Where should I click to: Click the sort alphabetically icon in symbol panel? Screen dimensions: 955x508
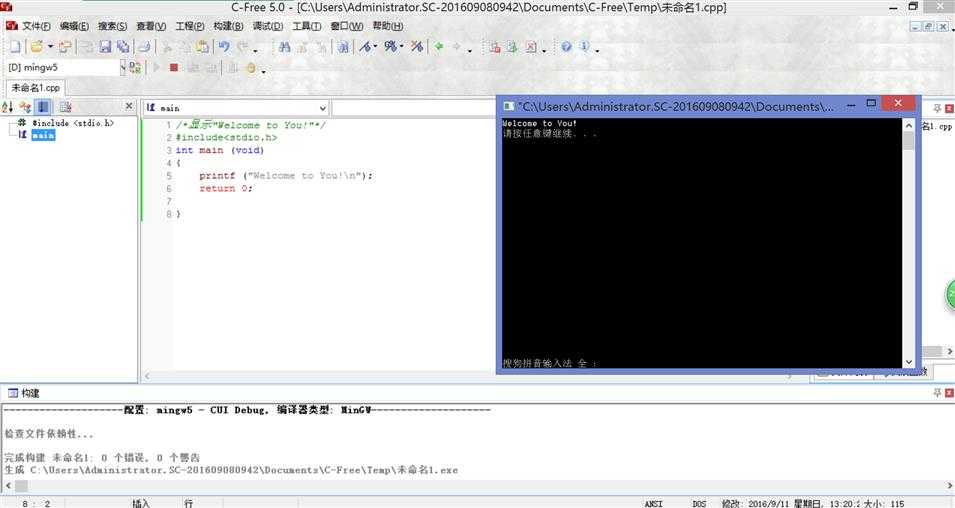point(7,107)
